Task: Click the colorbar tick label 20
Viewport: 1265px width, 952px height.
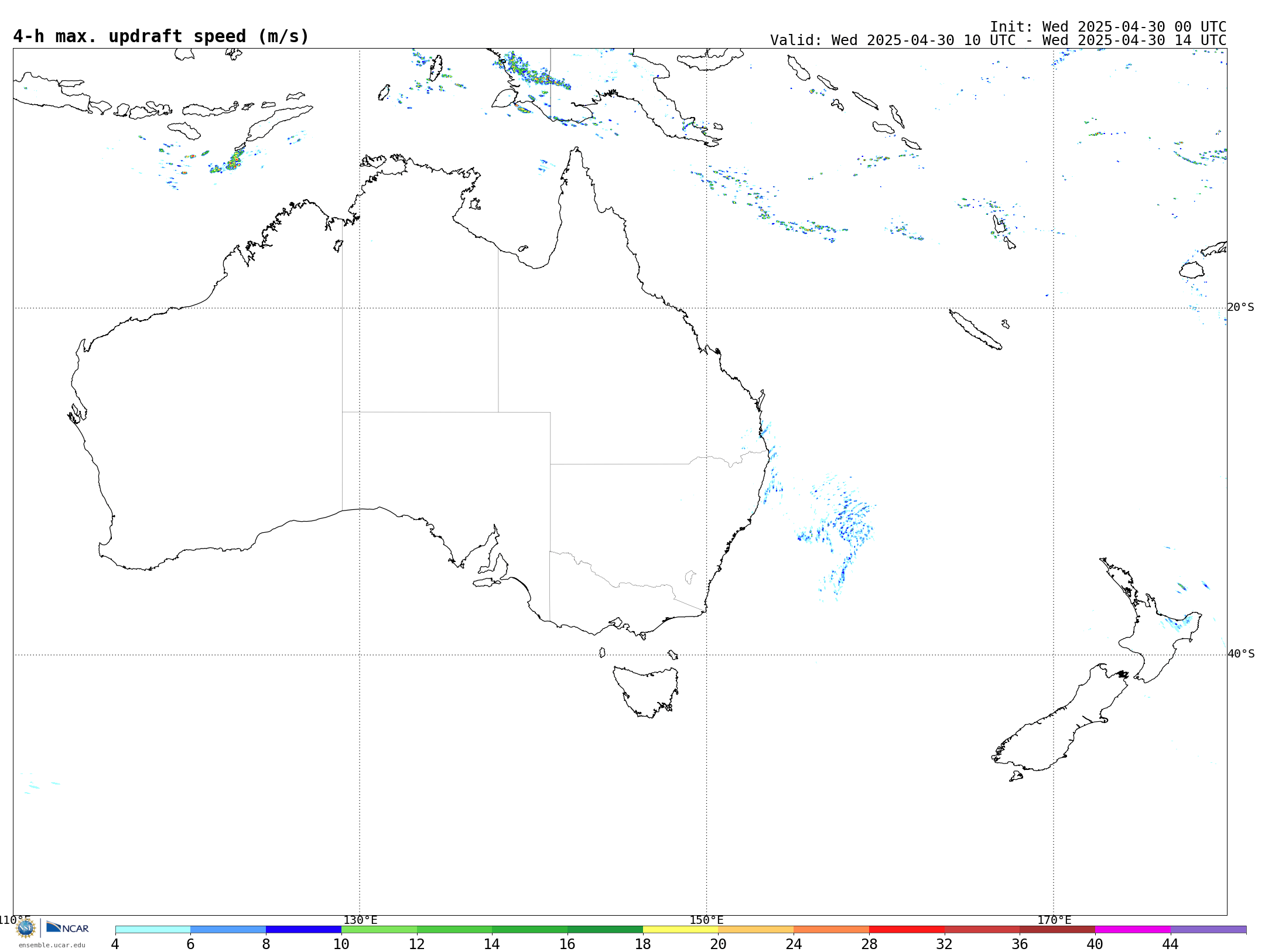Action: [x=719, y=944]
